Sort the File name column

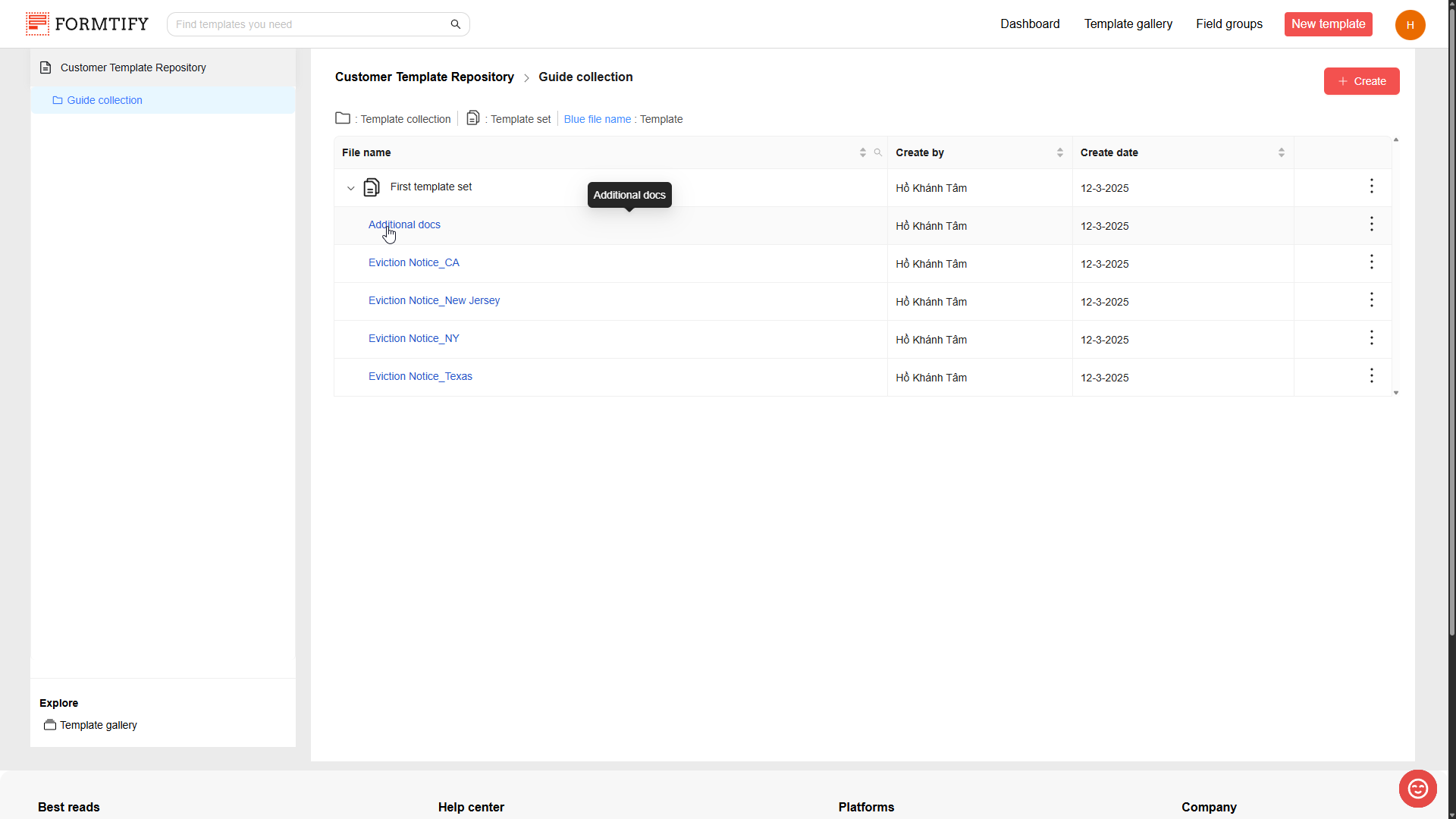coord(862,152)
